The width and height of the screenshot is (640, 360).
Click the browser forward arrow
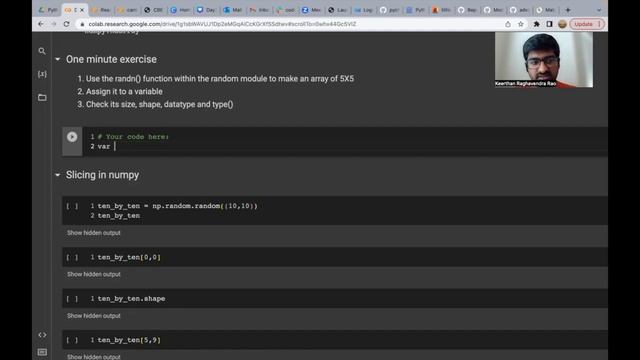53,24
